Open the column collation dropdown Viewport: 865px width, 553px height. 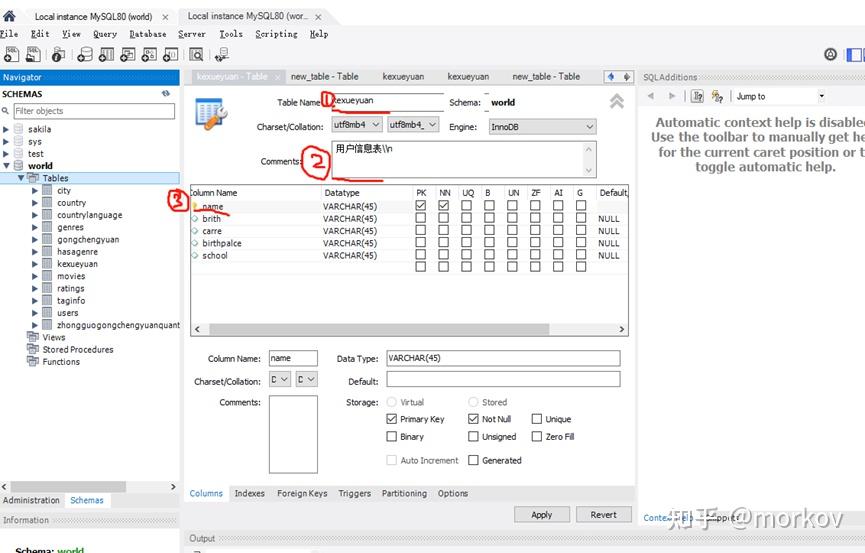(306, 379)
